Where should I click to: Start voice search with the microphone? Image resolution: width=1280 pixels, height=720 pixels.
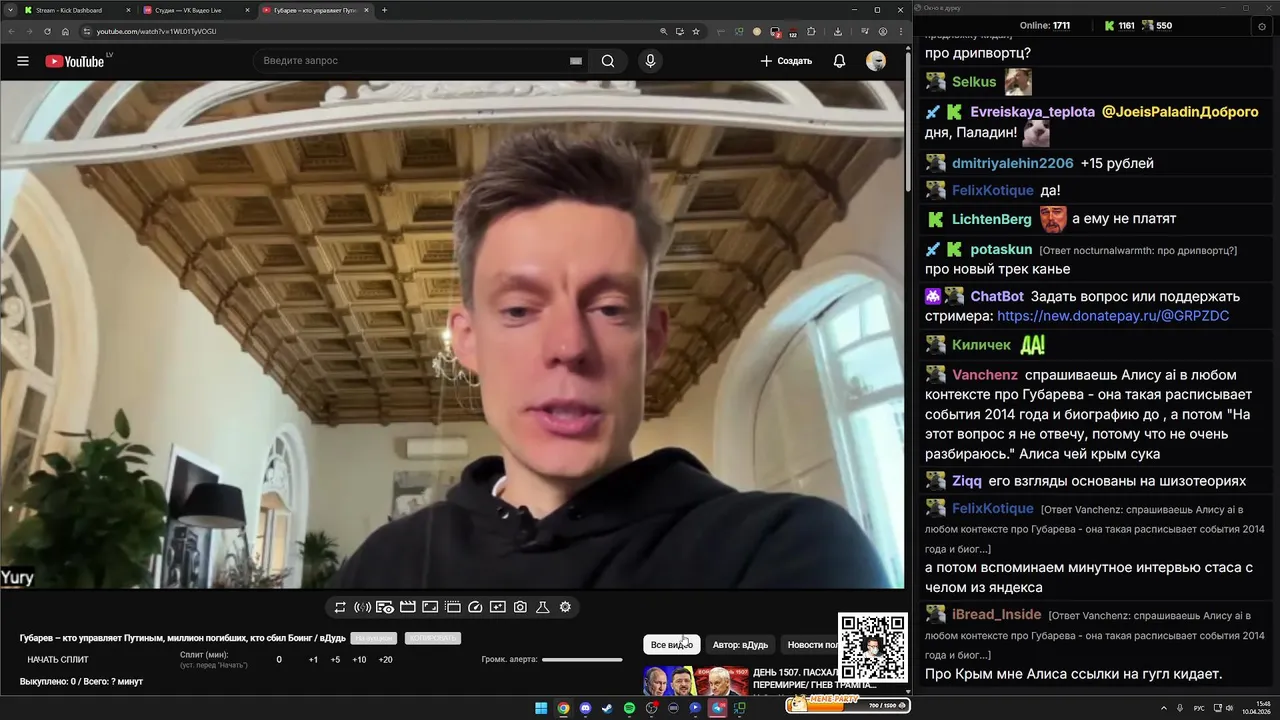tap(650, 61)
